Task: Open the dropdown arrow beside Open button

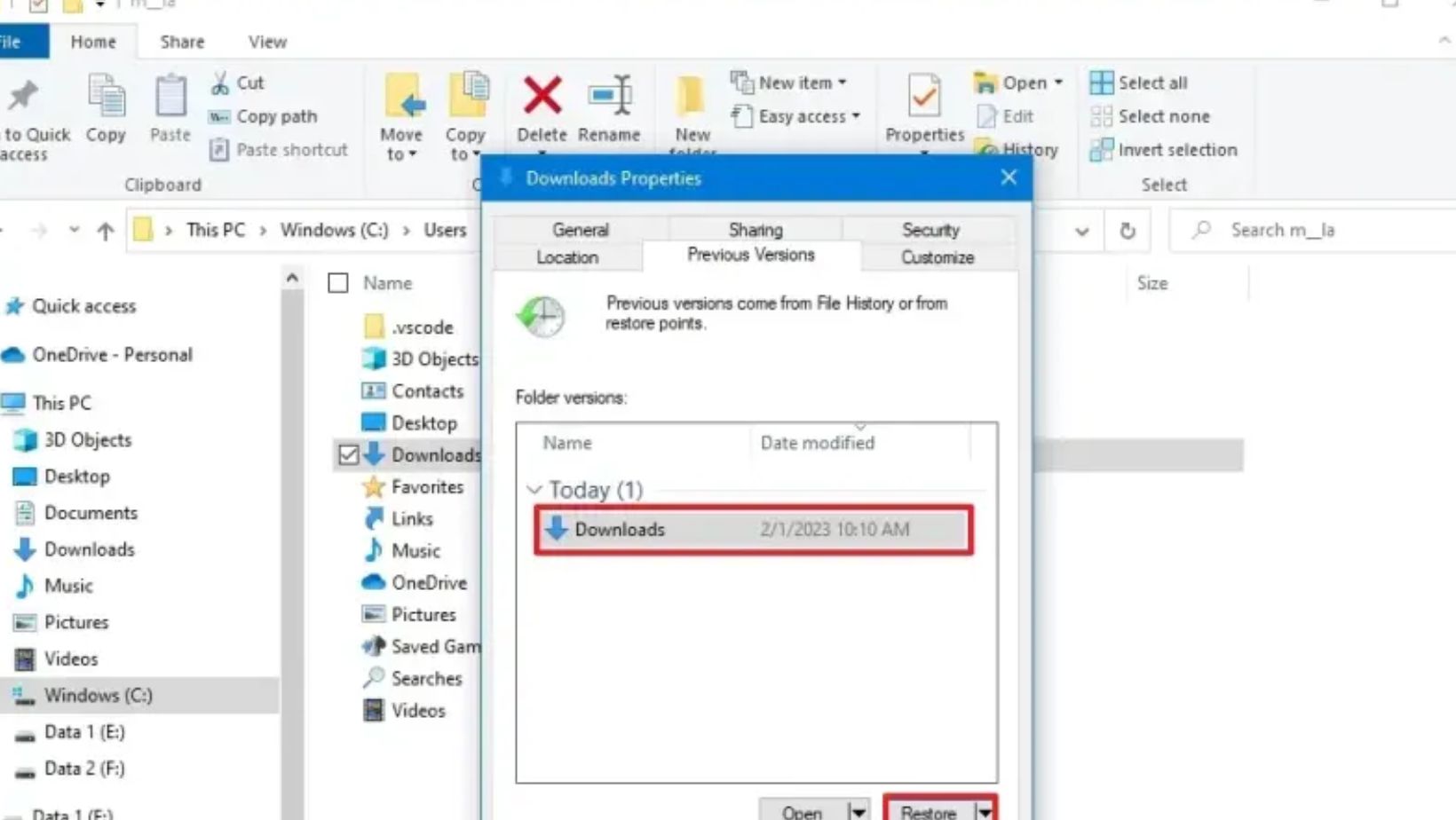Action: 858,811
